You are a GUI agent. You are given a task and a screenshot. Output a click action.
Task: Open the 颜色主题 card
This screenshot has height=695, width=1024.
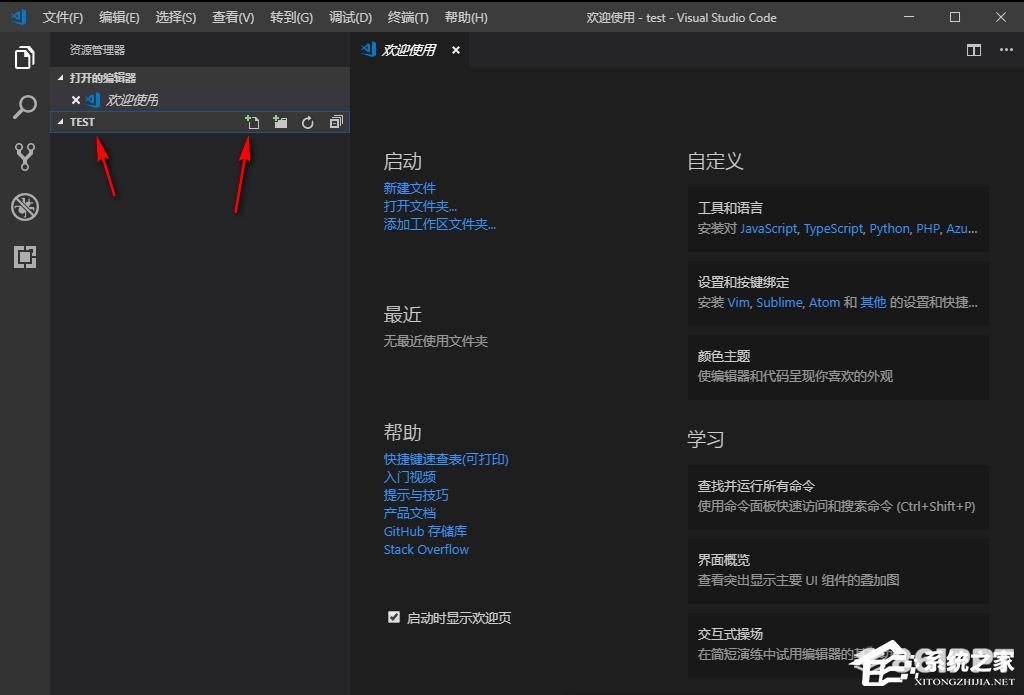[838, 366]
